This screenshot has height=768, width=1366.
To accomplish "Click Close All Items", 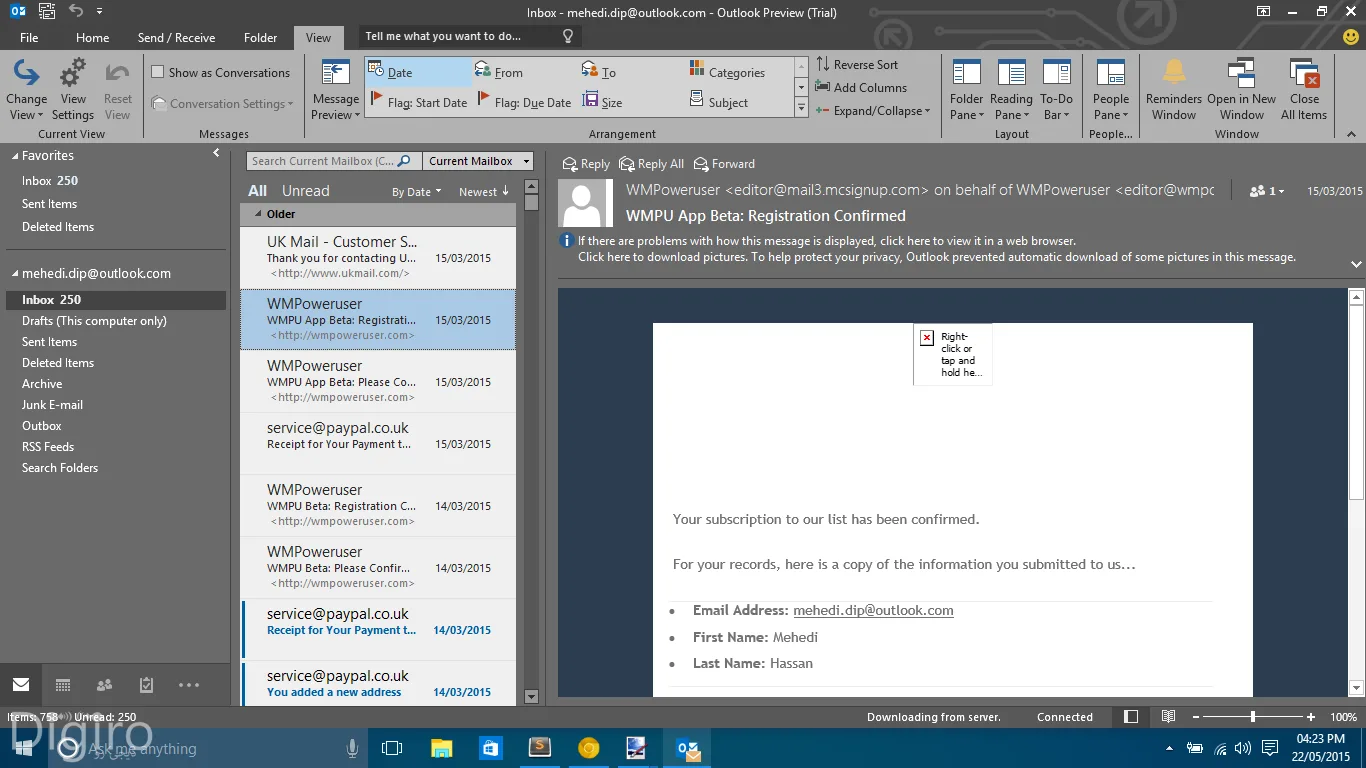I will pos(1304,90).
